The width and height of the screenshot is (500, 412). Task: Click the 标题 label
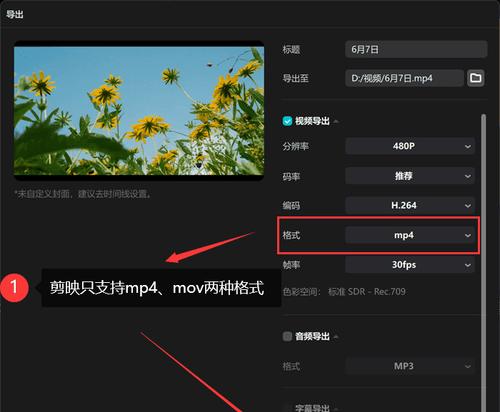(x=291, y=50)
